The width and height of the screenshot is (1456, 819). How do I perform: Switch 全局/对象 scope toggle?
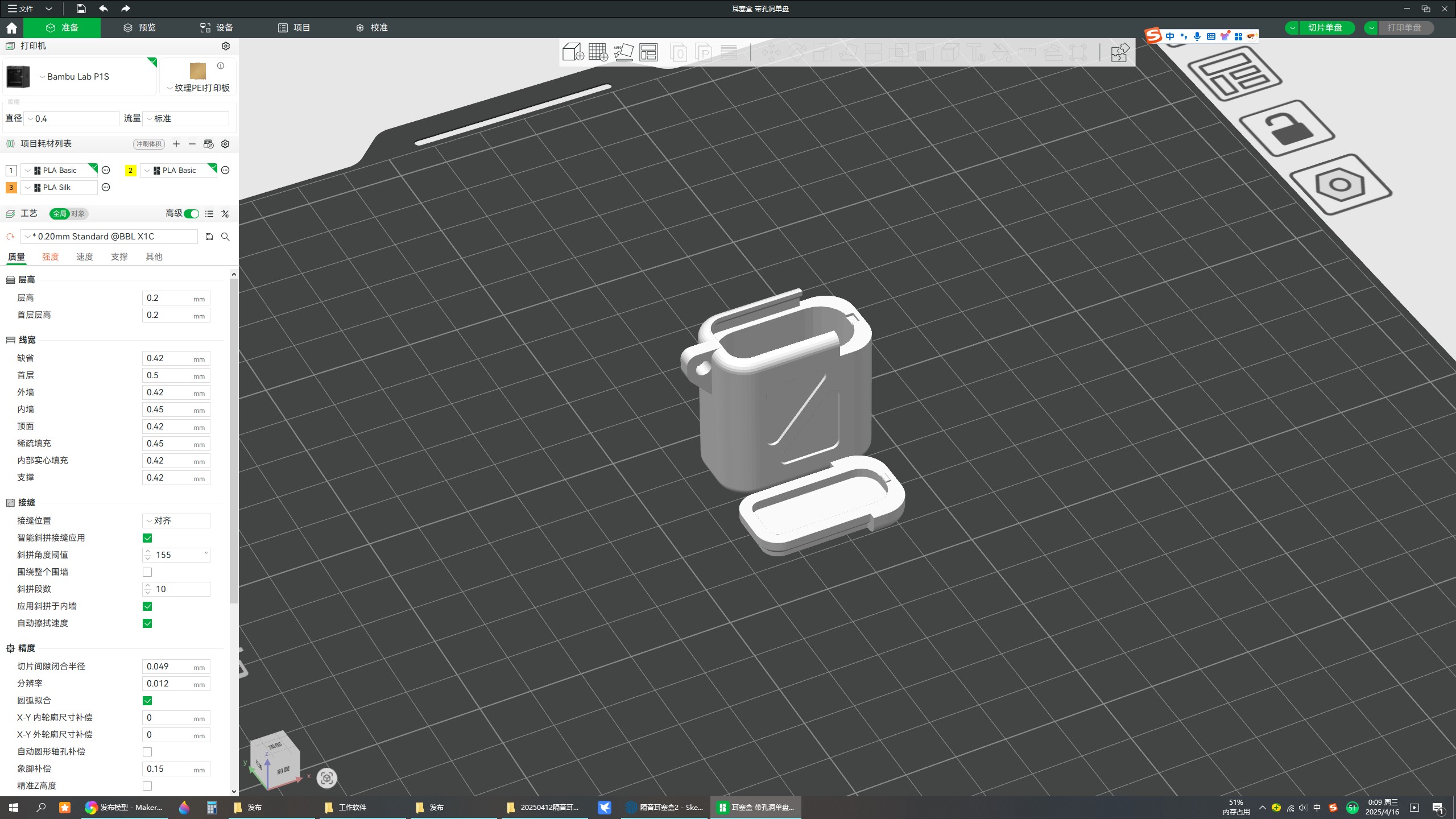point(69,214)
